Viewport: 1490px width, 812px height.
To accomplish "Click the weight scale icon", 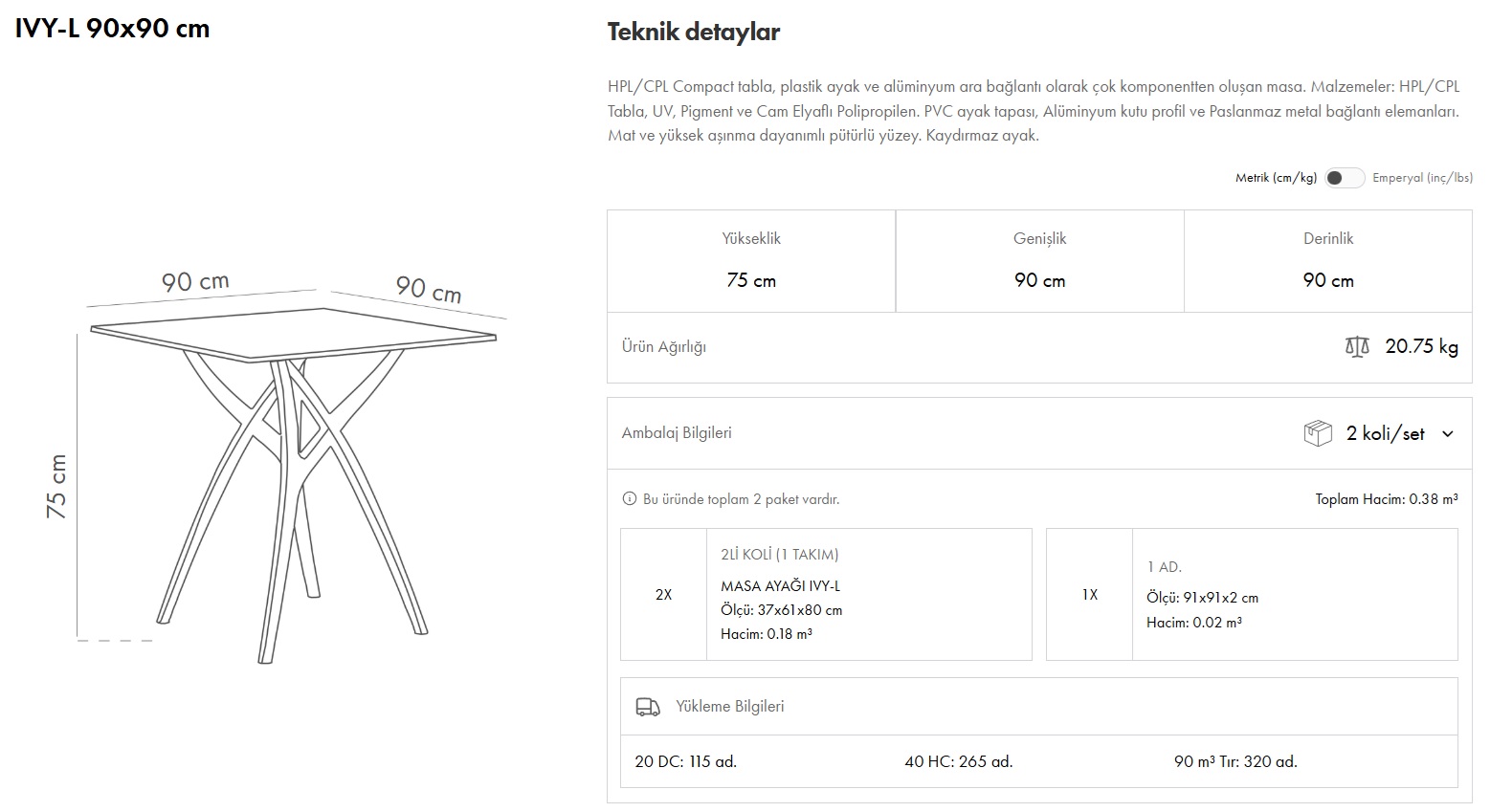I will (1356, 347).
